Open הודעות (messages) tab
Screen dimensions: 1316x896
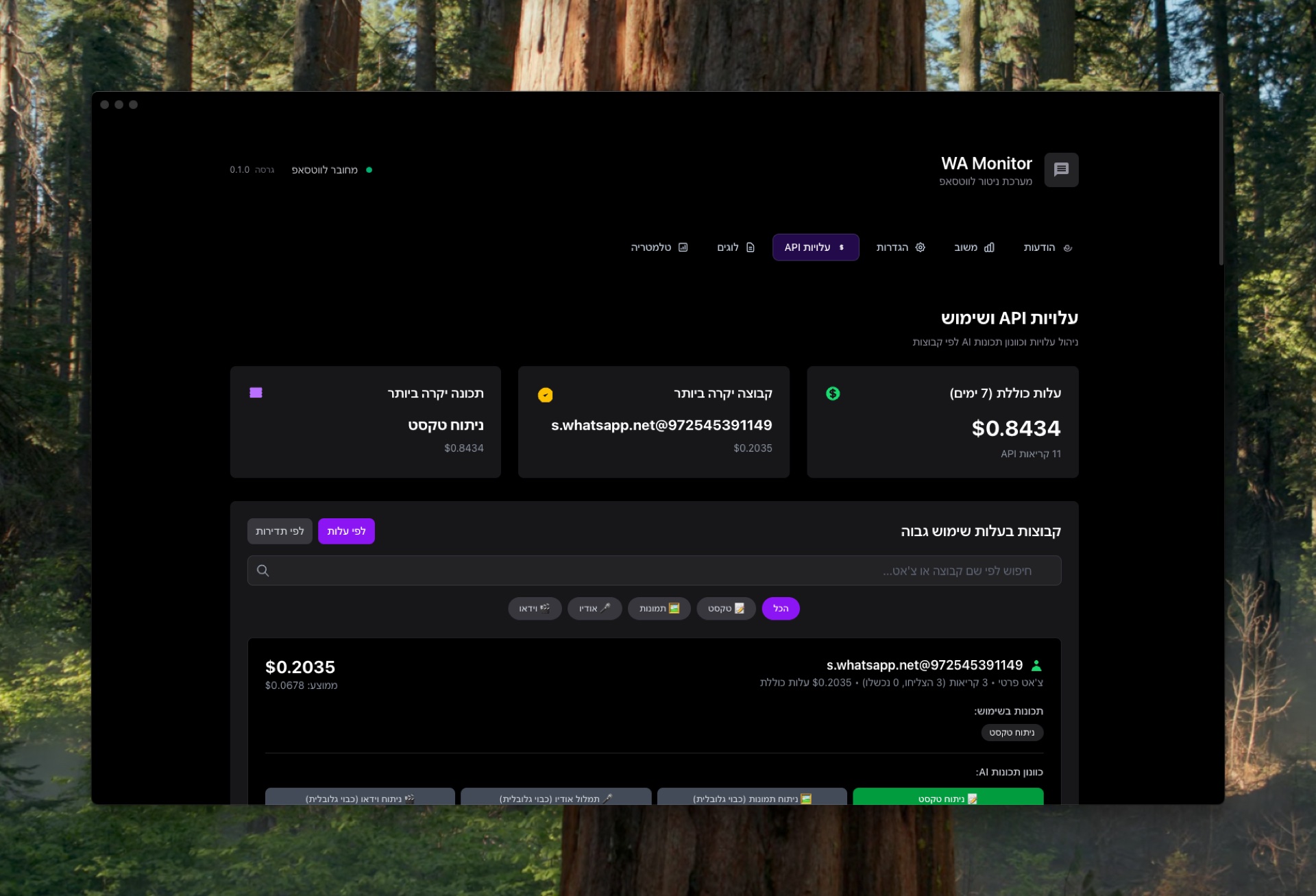pos(1047,247)
